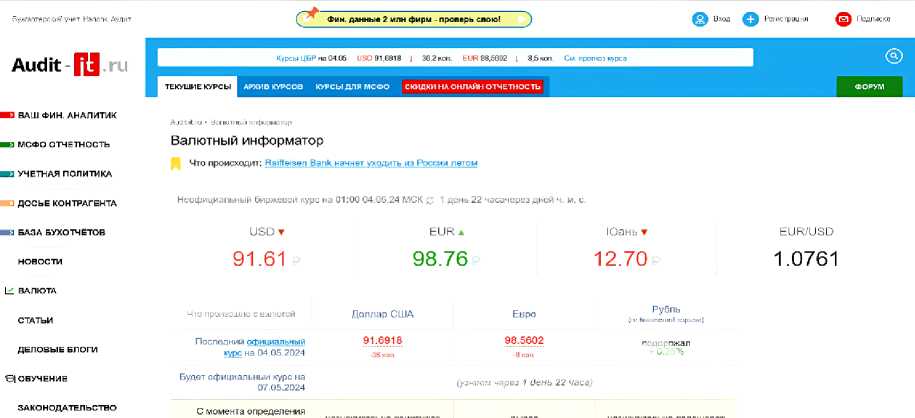Screen dimensions: 915x418
Task: Click the red СКИДКИ НА ОНЛАЙН ОТЧЕТНОСТЬ tab
Action: [x=473, y=86]
